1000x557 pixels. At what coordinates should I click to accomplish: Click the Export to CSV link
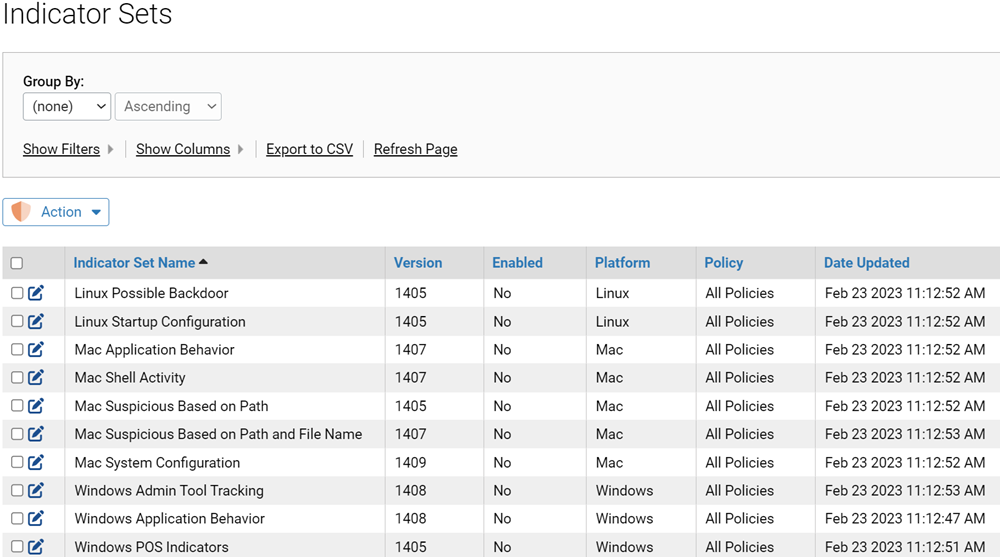coord(309,149)
